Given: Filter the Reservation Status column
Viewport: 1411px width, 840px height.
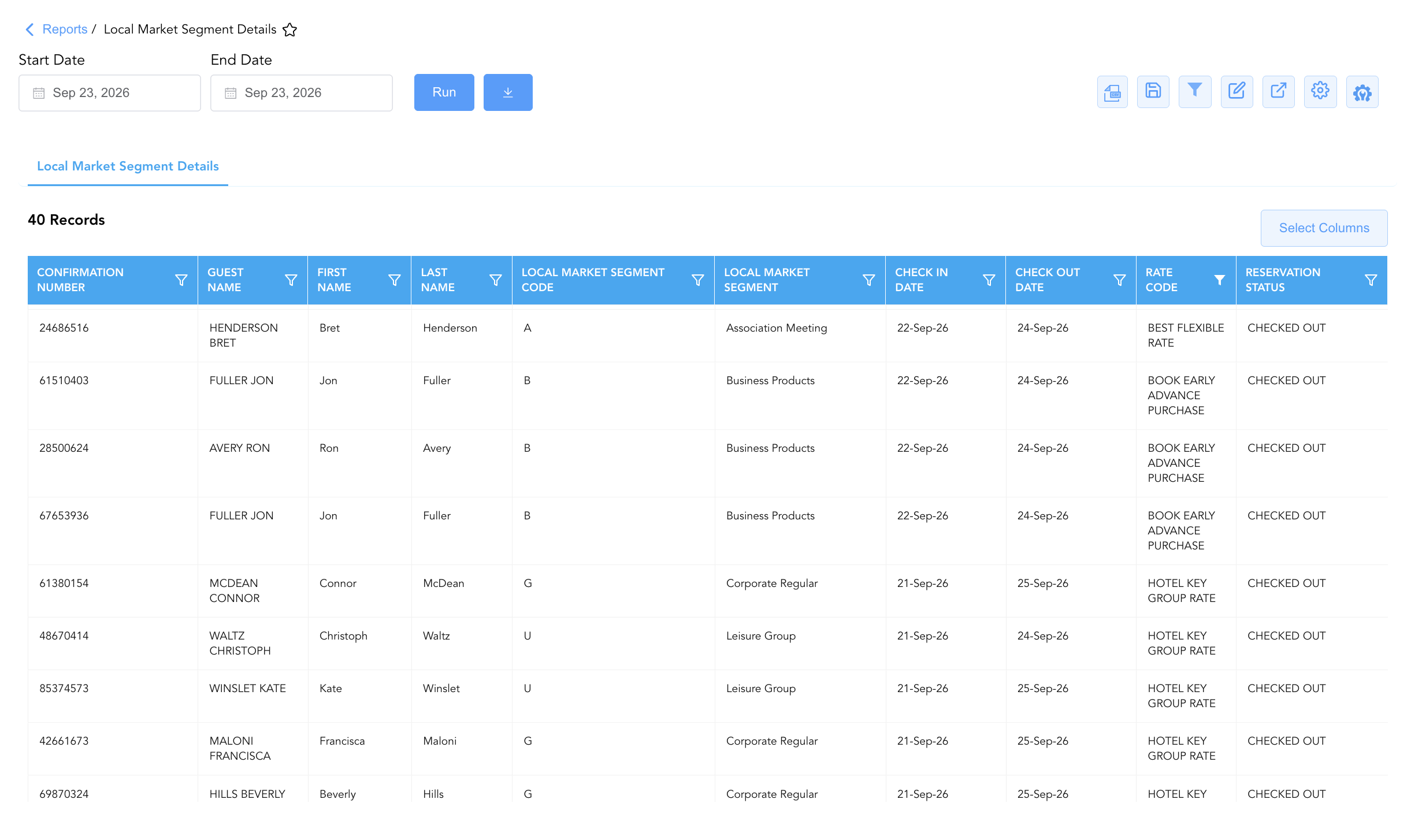Looking at the screenshot, I should 1371,280.
